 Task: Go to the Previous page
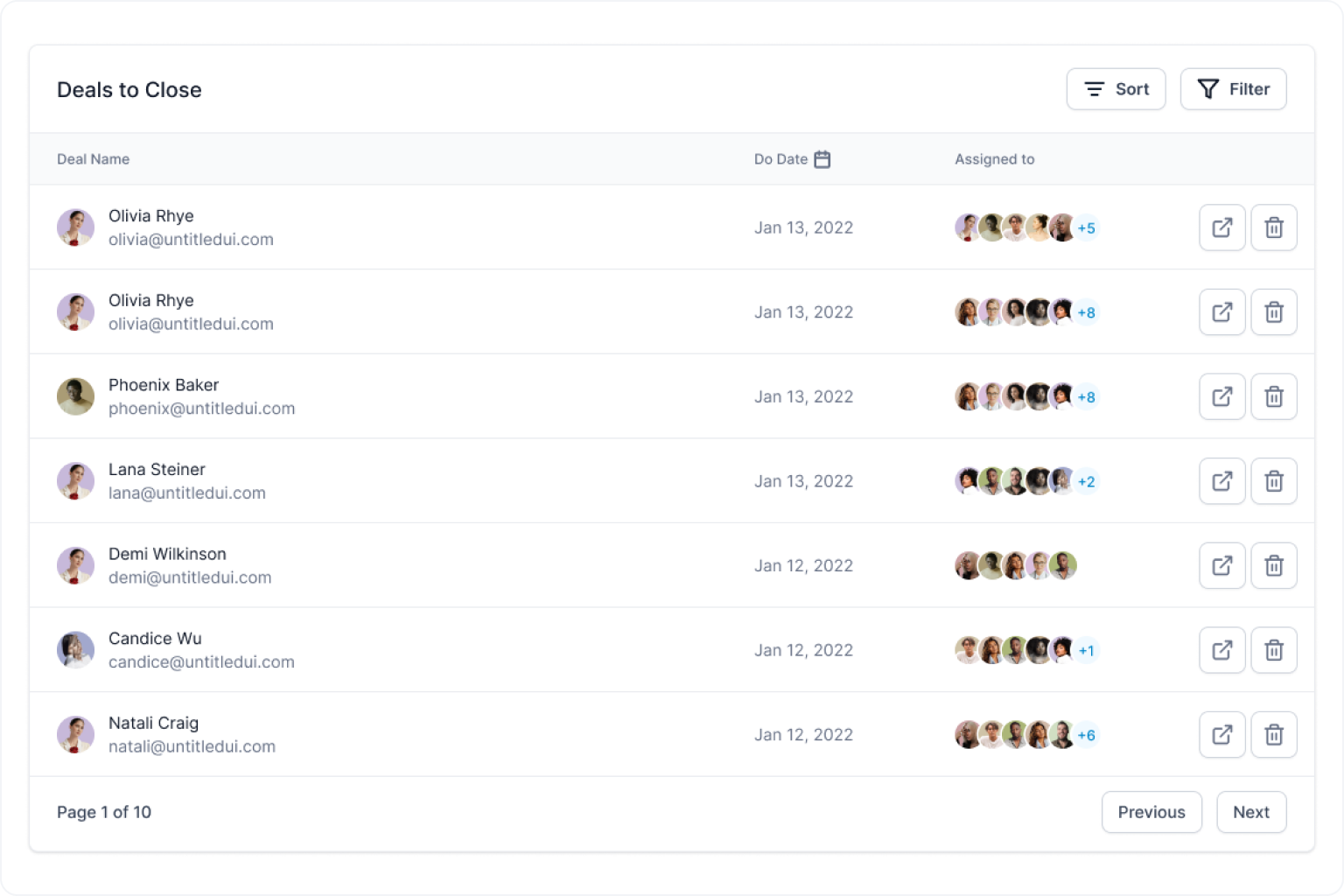pyautogui.click(x=1151, y=812)
